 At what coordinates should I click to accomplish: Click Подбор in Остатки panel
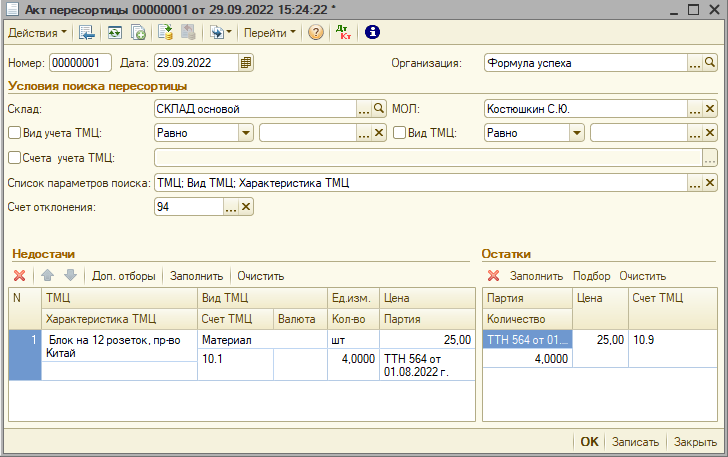point(592,276)
